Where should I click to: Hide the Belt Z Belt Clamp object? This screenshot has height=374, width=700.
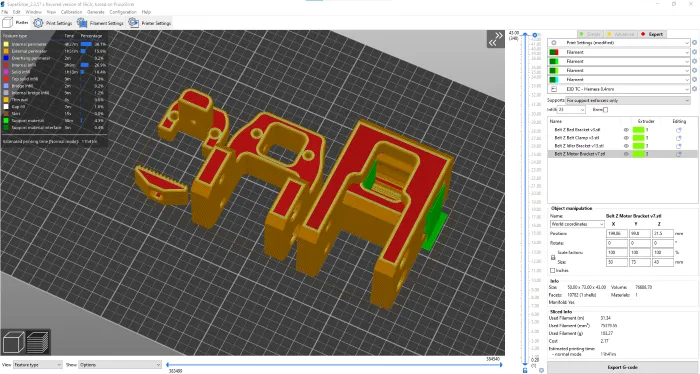(x=626, y=138)
